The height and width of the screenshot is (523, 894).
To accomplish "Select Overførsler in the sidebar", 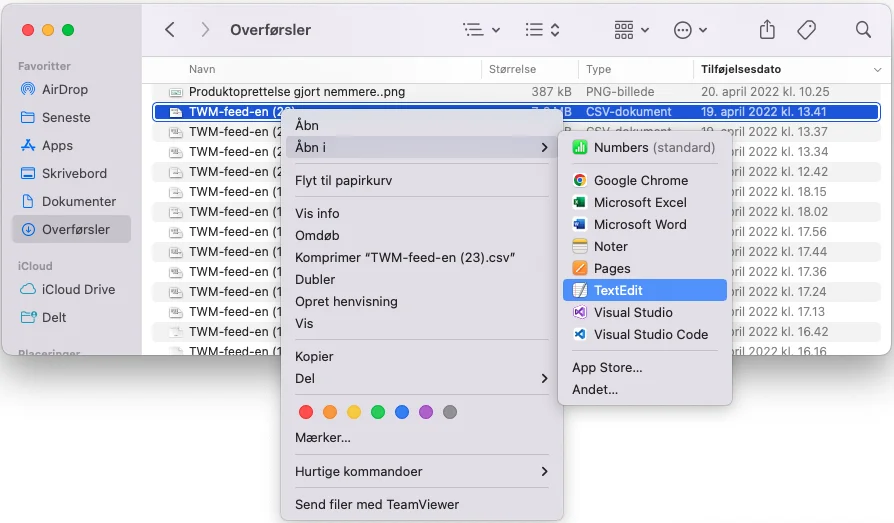I will pyautogui.click(x=72, y=229).
